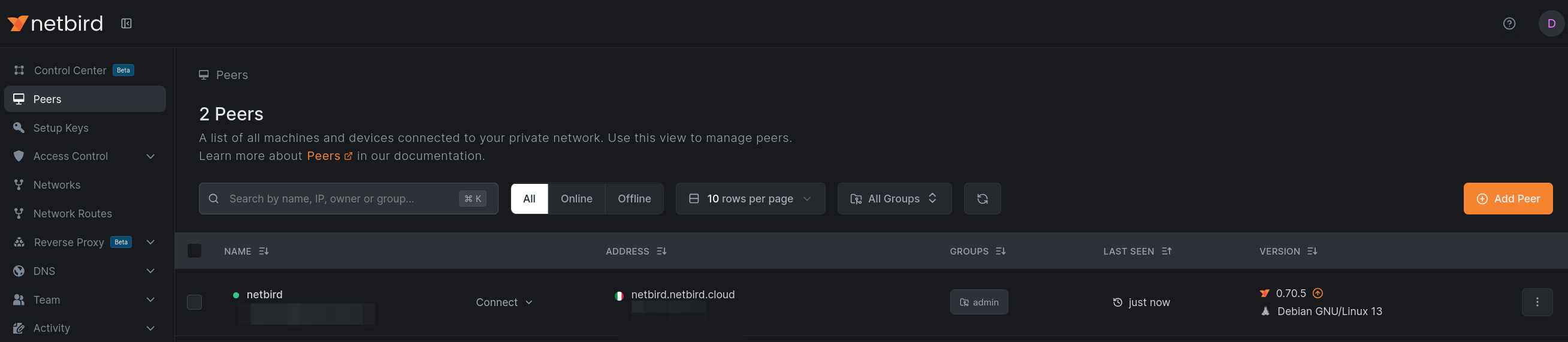Filter peers by Offline
The width and height of the screenshot is (1568, 342).
tap(635, 198)
